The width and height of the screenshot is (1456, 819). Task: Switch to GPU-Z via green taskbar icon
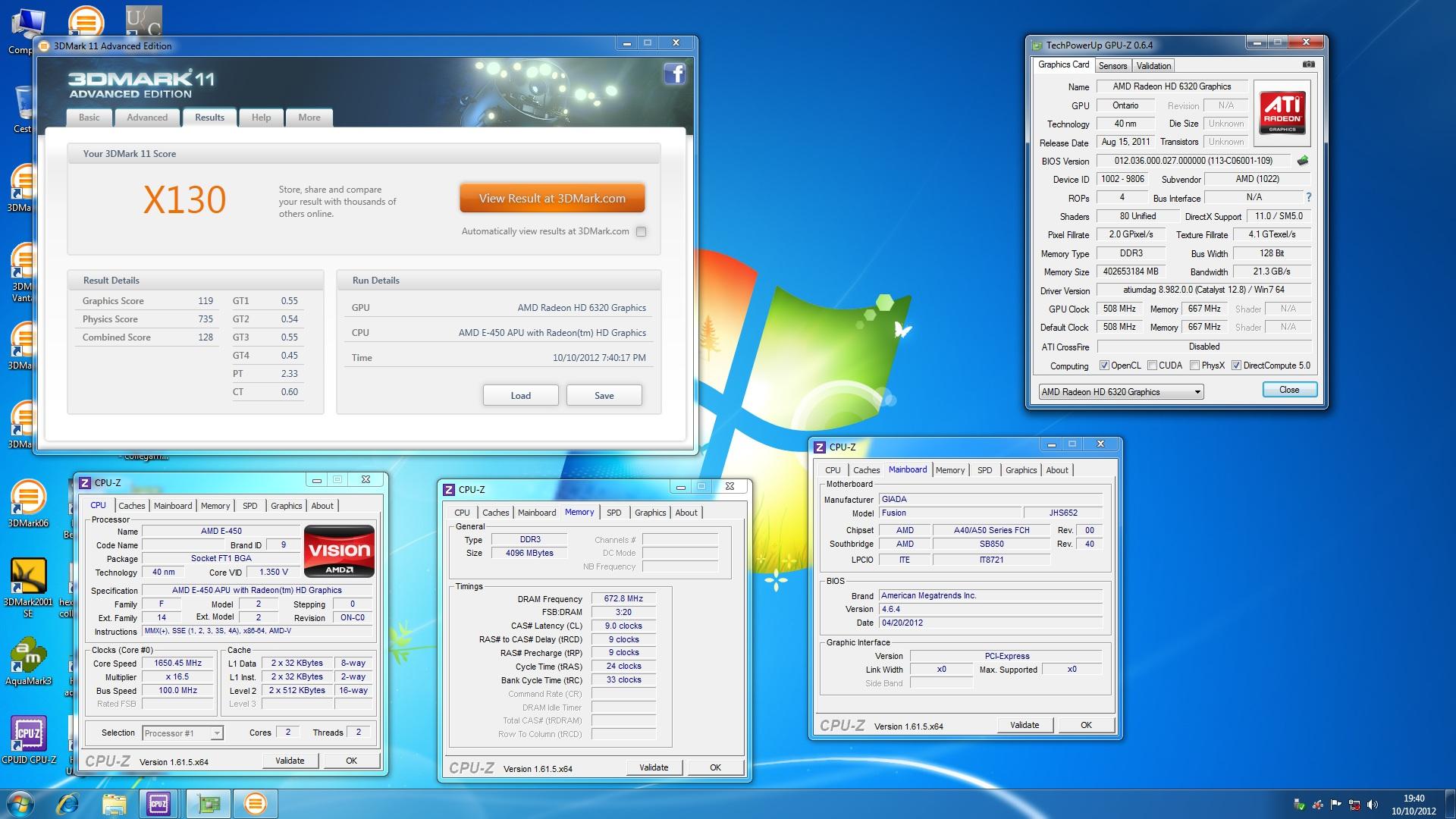tap(209, 804)
